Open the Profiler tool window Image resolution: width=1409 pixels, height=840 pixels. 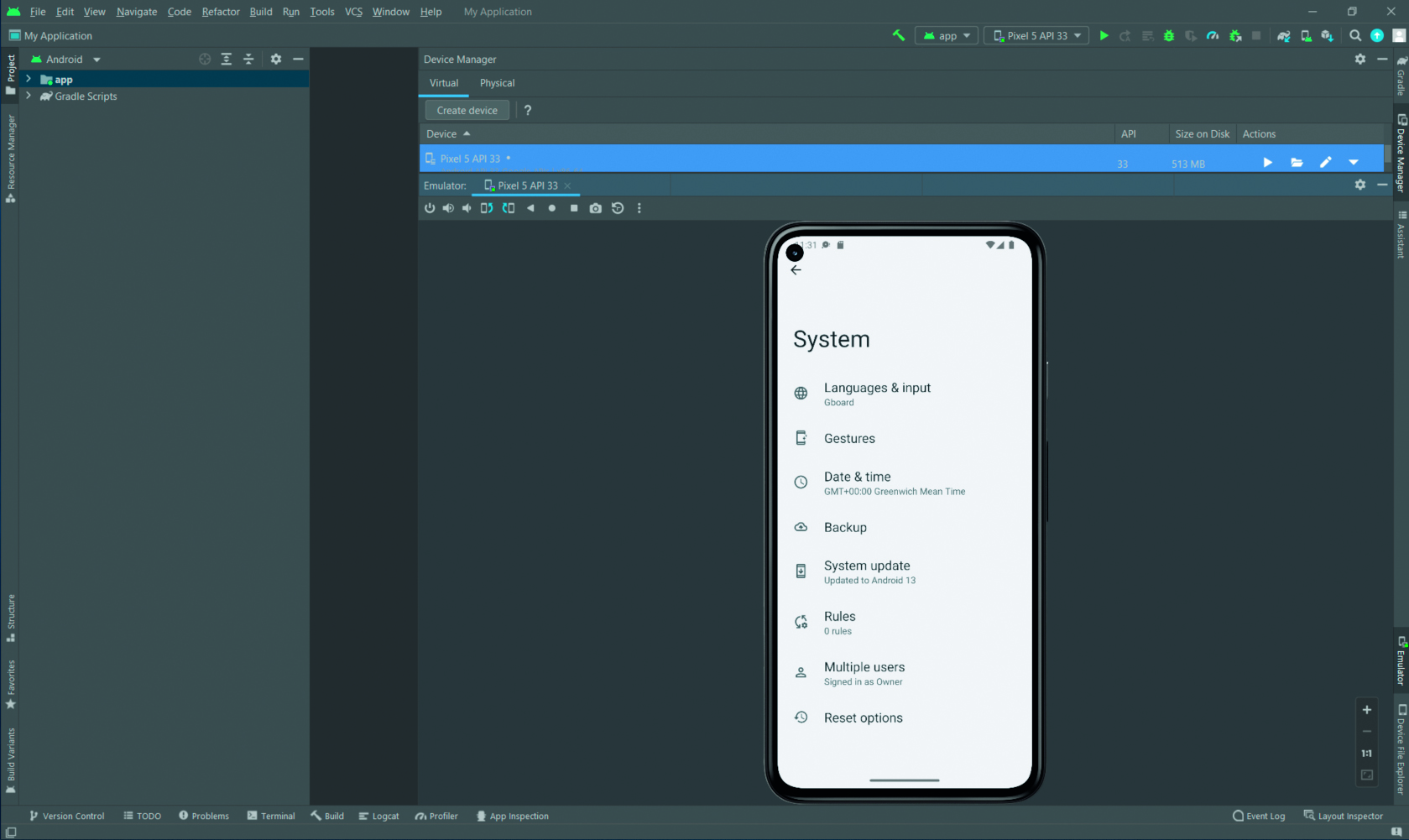click(436, 816)
